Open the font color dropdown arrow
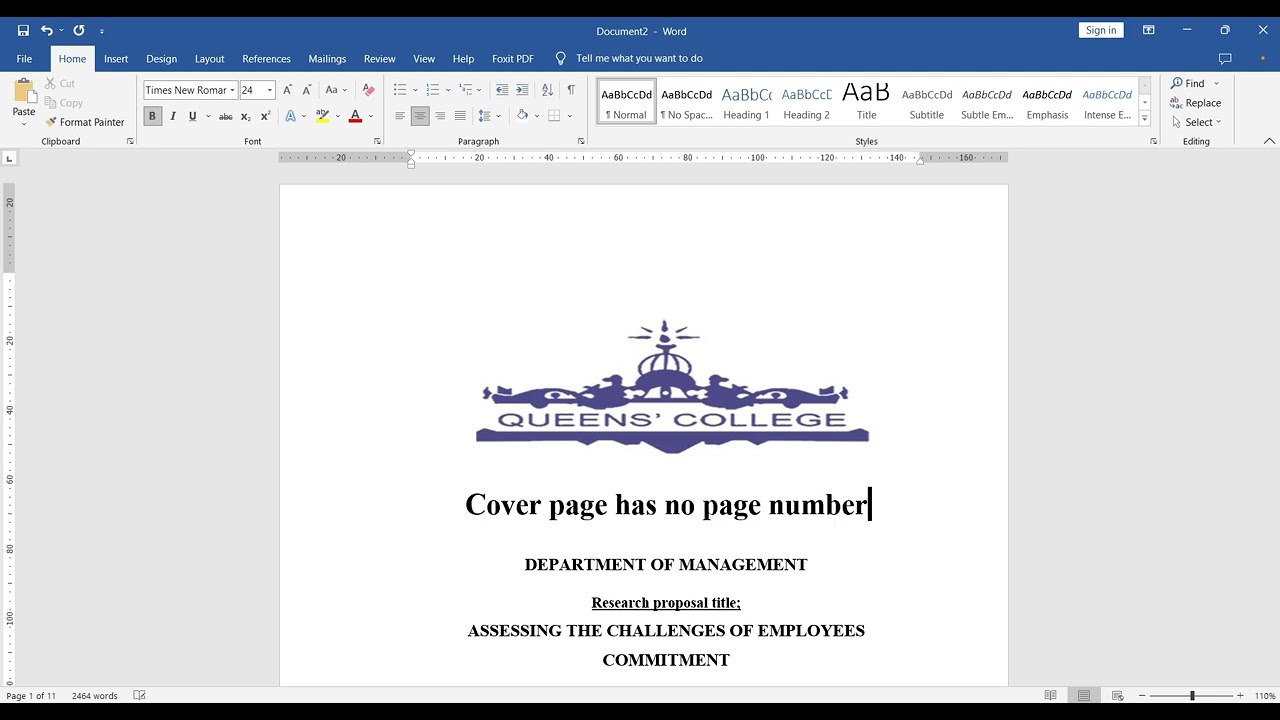The image size is (1280, 720). (x=370, y=116)
